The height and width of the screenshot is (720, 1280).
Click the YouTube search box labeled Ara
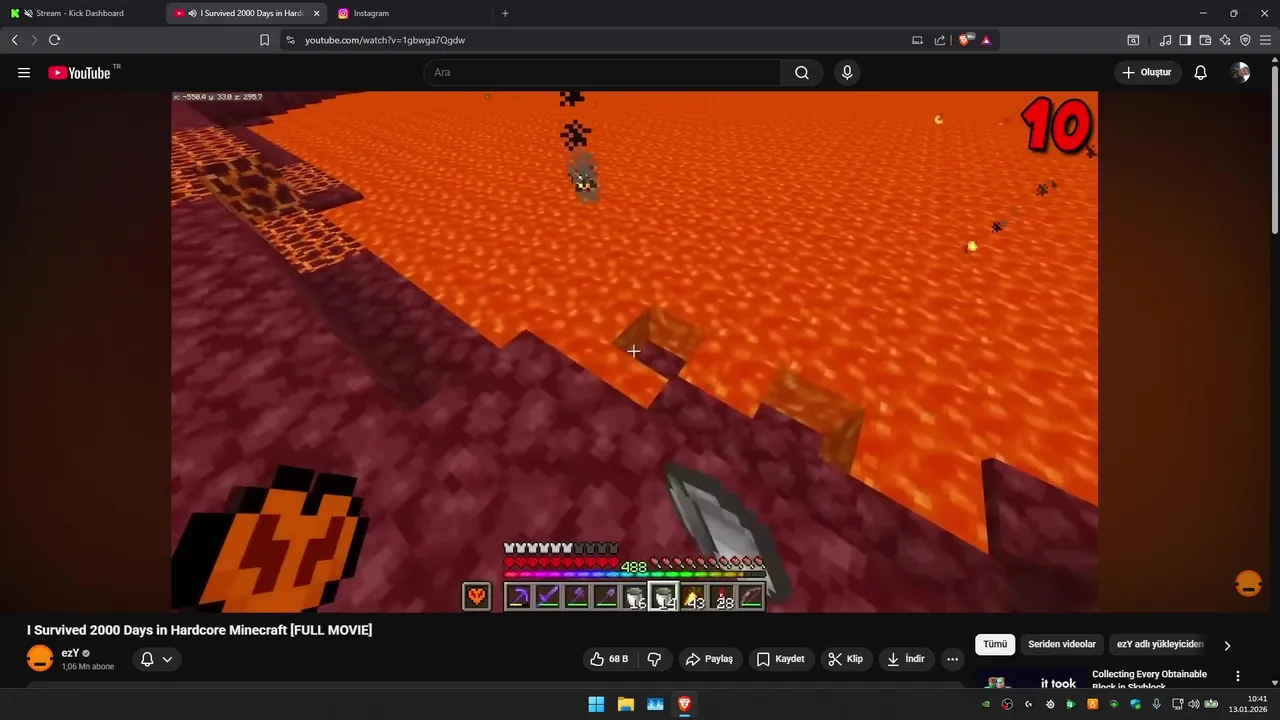(x=602, y=73)
